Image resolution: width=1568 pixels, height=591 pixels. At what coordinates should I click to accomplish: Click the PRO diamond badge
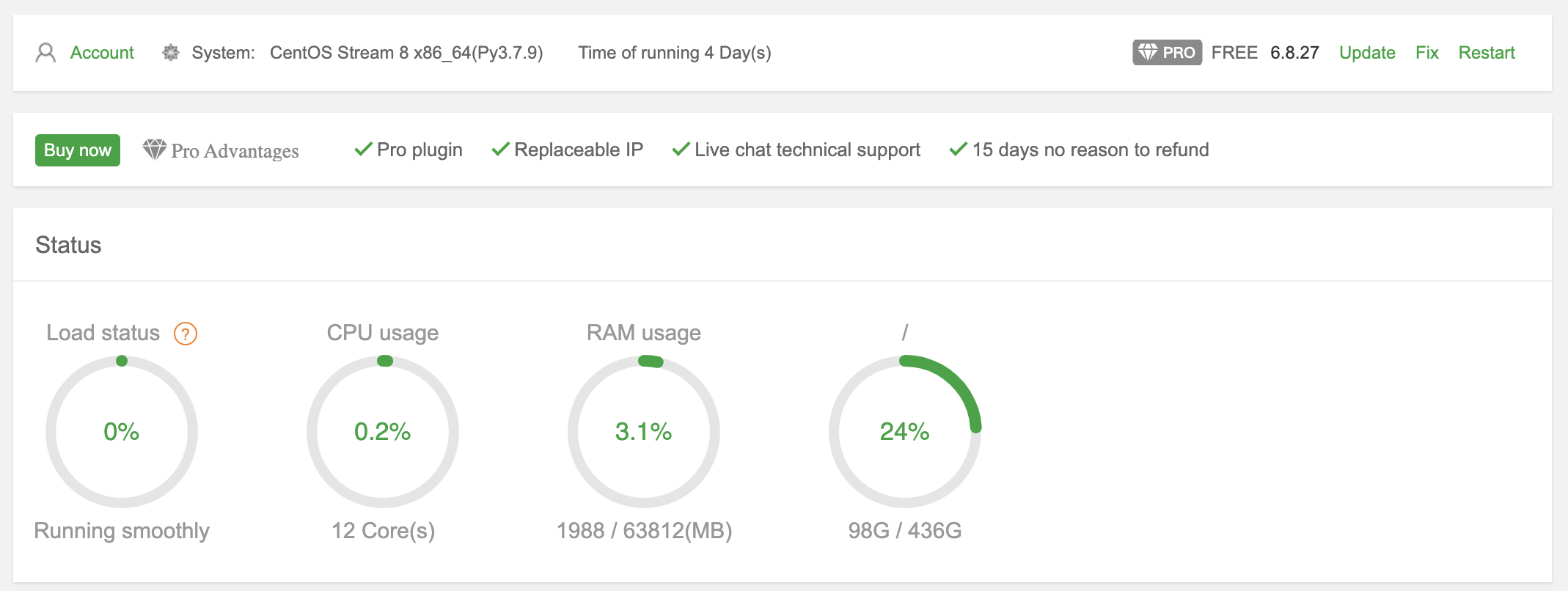tap(1166, 53)
